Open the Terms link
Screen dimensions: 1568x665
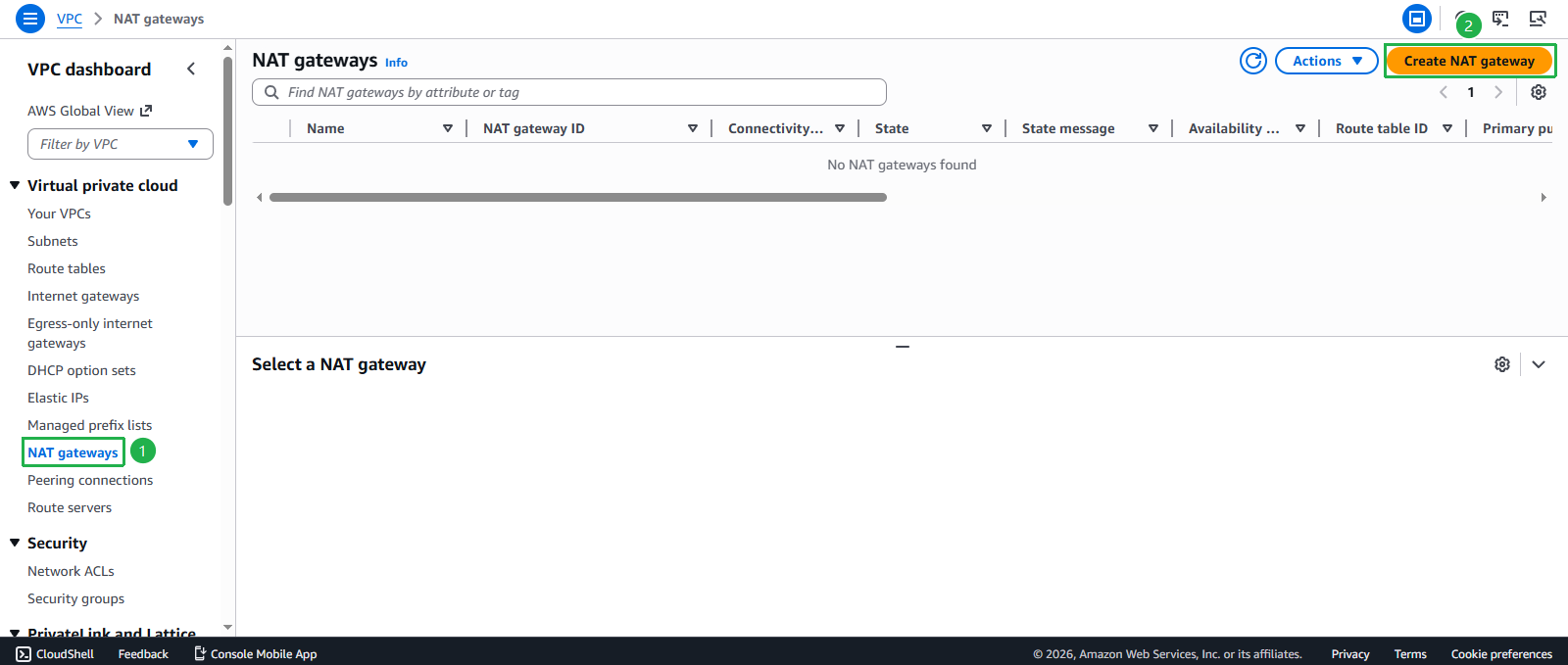point(1410,654)
